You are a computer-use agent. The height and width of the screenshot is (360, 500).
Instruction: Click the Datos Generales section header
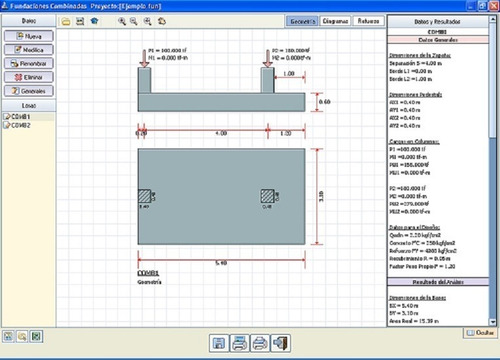tap(437, 40)
